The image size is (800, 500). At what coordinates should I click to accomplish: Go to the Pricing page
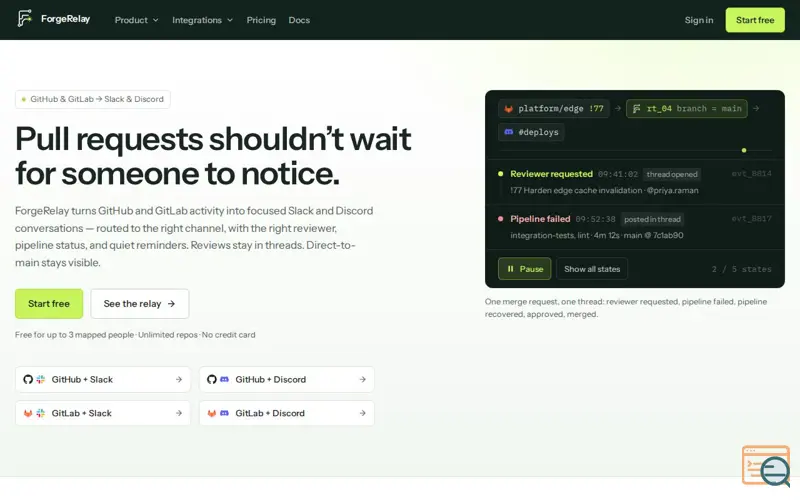261,20
